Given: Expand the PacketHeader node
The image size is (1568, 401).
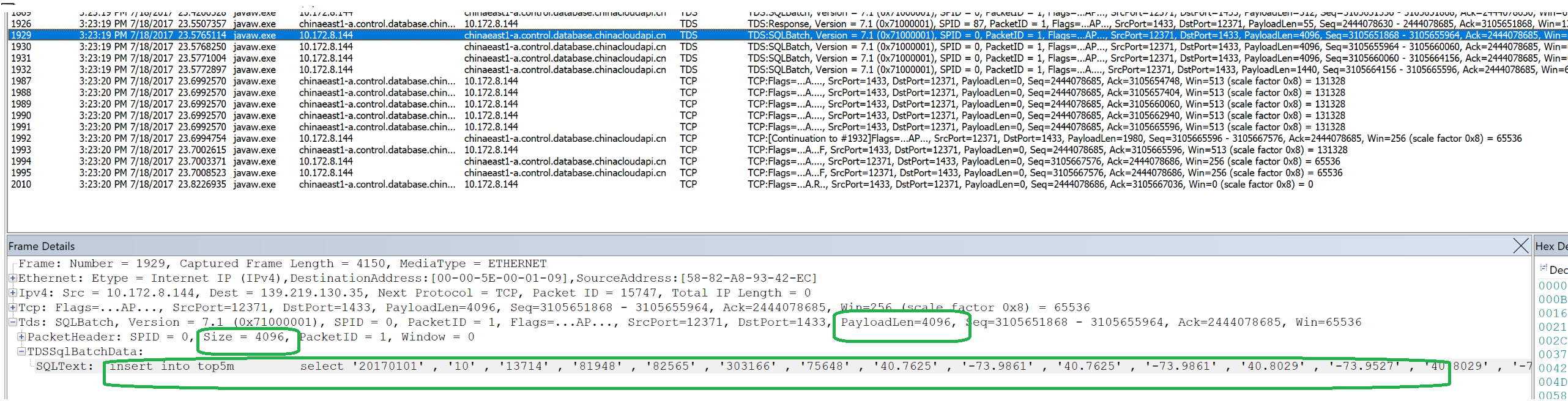Looking at the screenshot, I should click(x=21, y=337).
